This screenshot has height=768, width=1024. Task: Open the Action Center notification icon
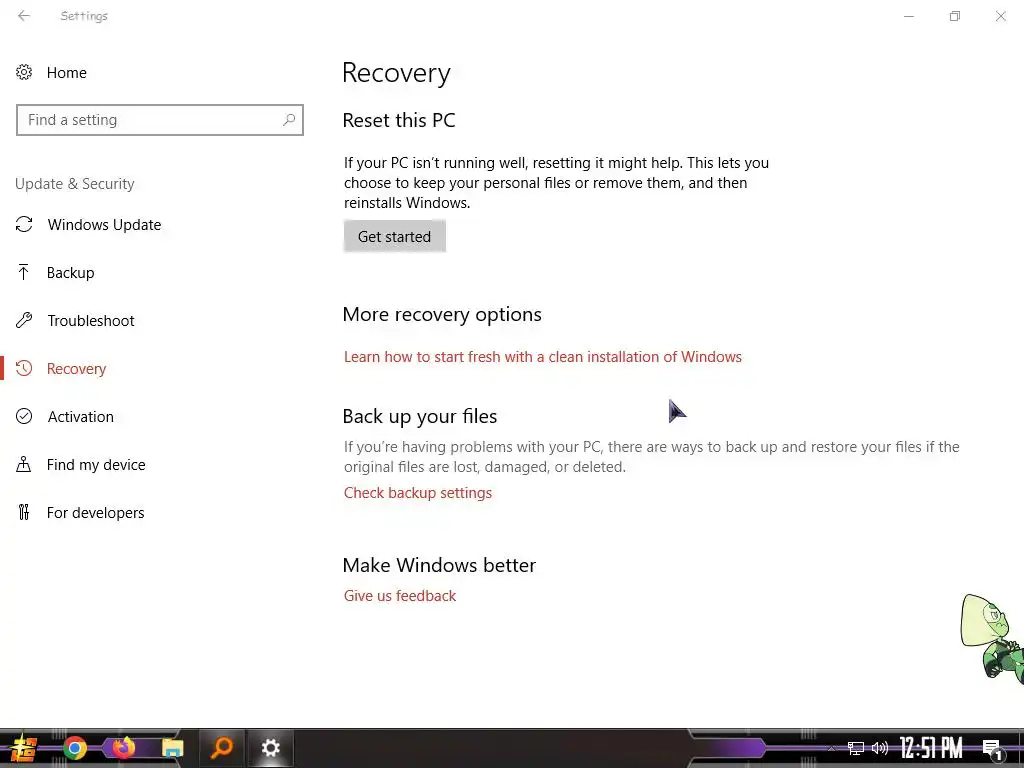[x=993, y=750]
